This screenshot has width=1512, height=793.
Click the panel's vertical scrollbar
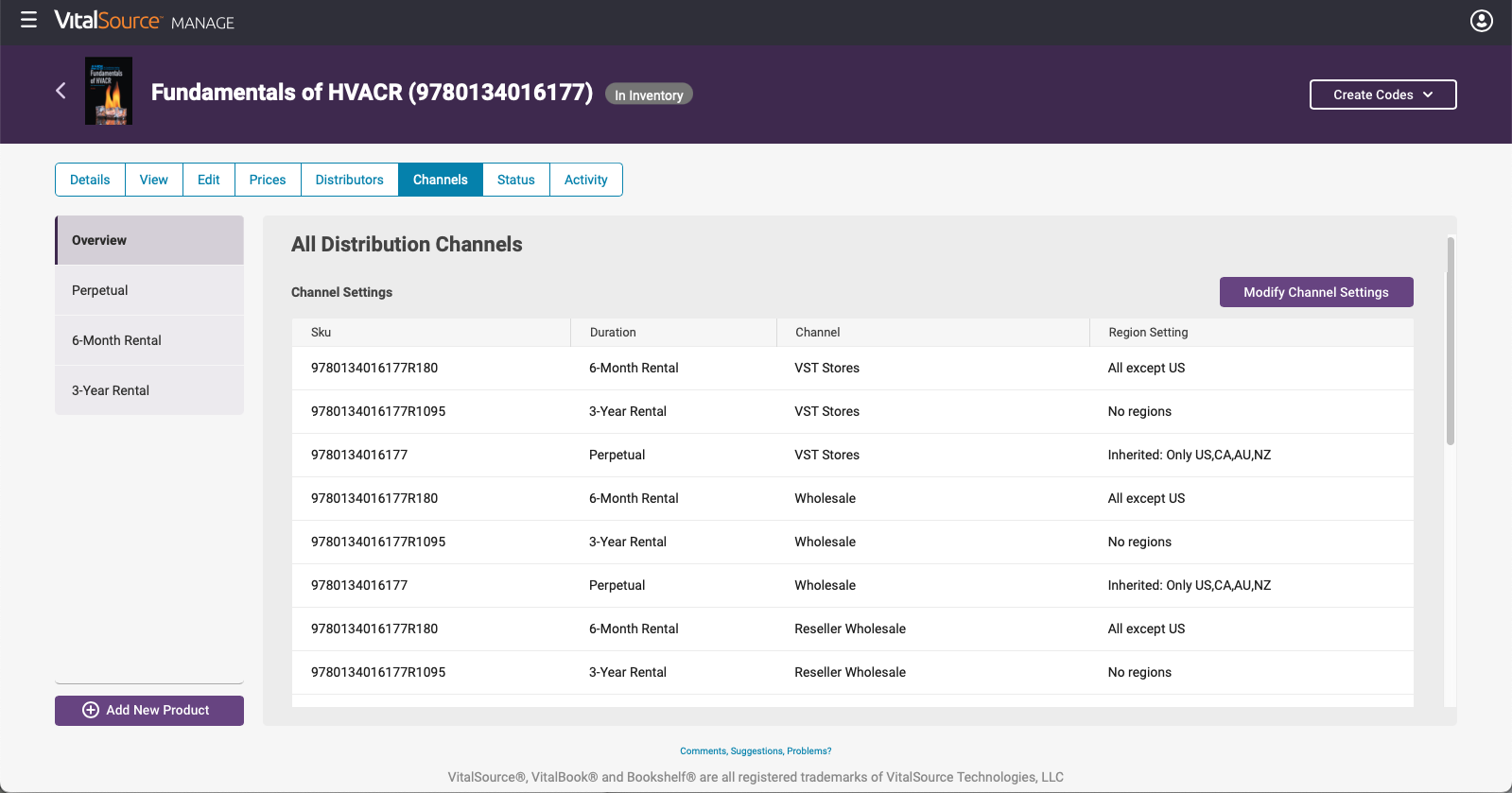(1451, 340)
